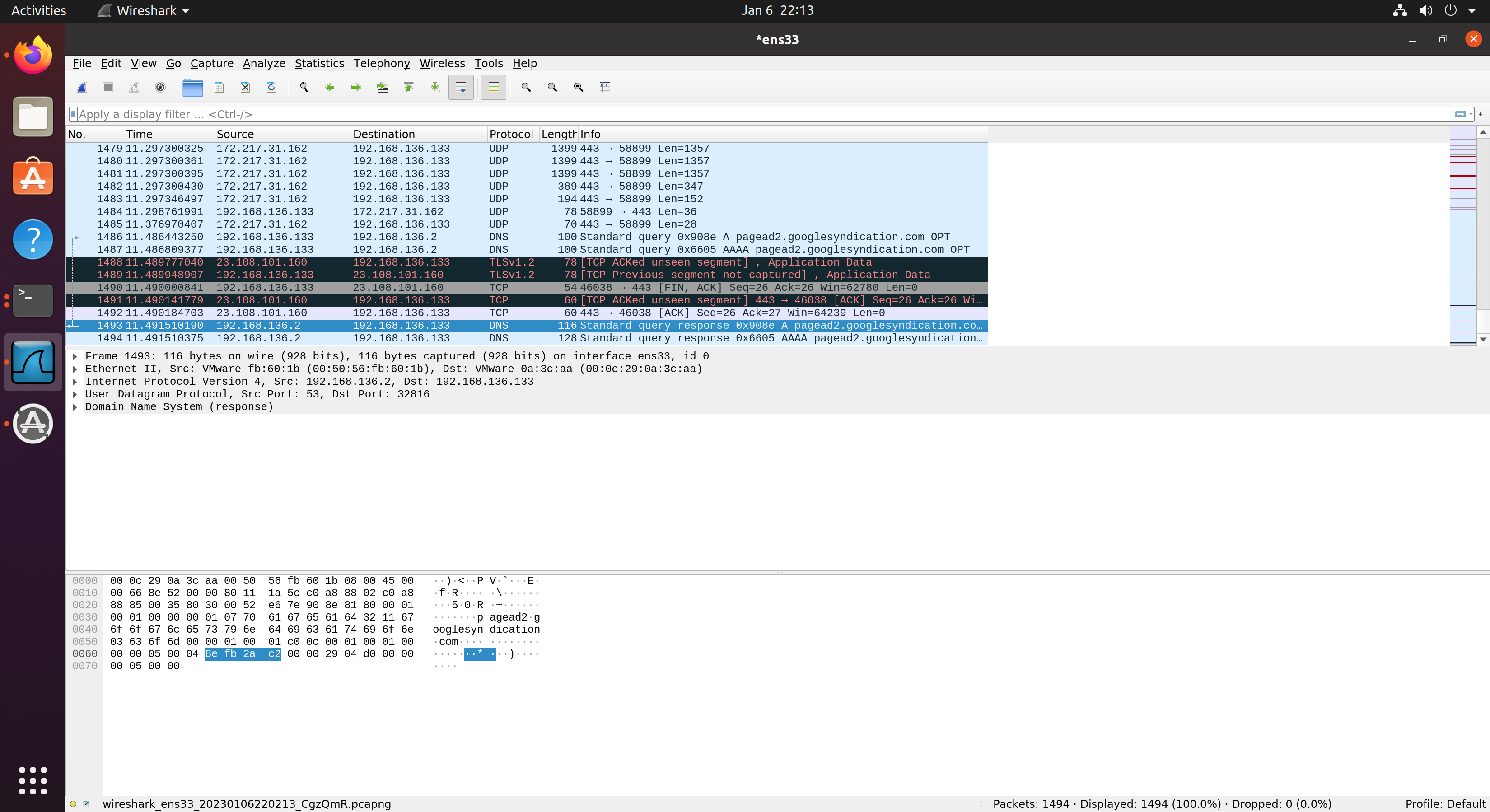Open the Statistics menu

[x=319, y=64]
